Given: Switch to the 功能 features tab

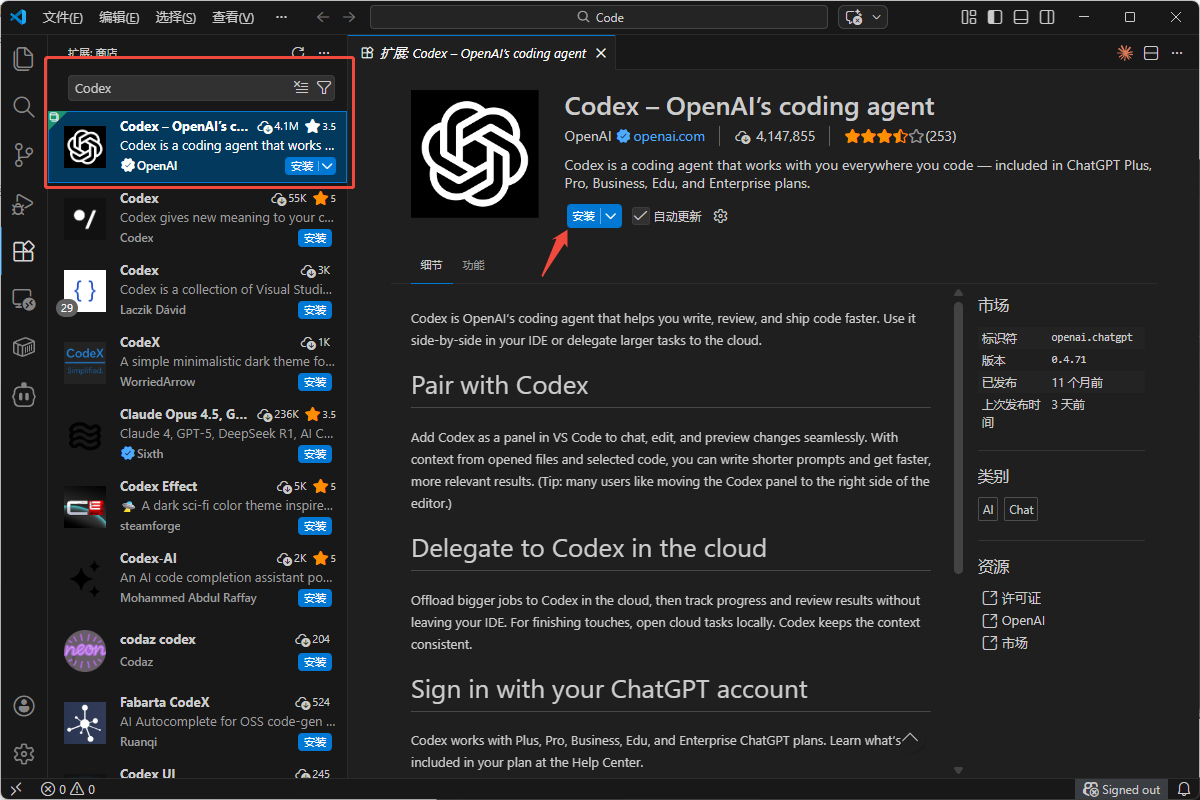Looking at the screenshot, I should pyautogui.click(x=473, y=265).
